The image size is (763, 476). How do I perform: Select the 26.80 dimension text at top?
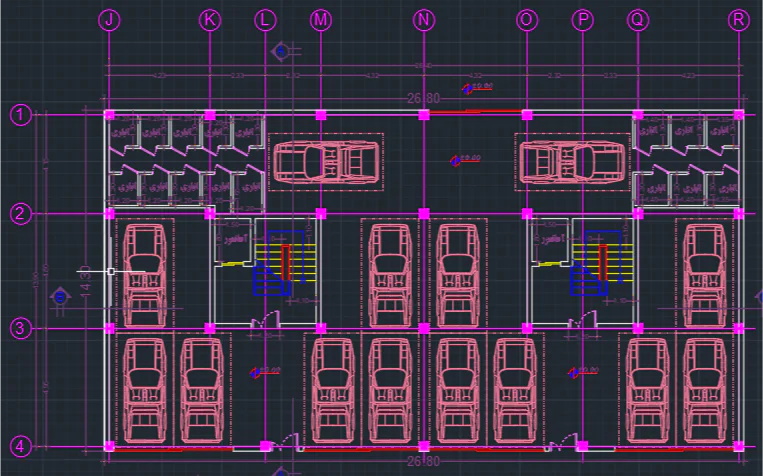[x=424, y=99]
